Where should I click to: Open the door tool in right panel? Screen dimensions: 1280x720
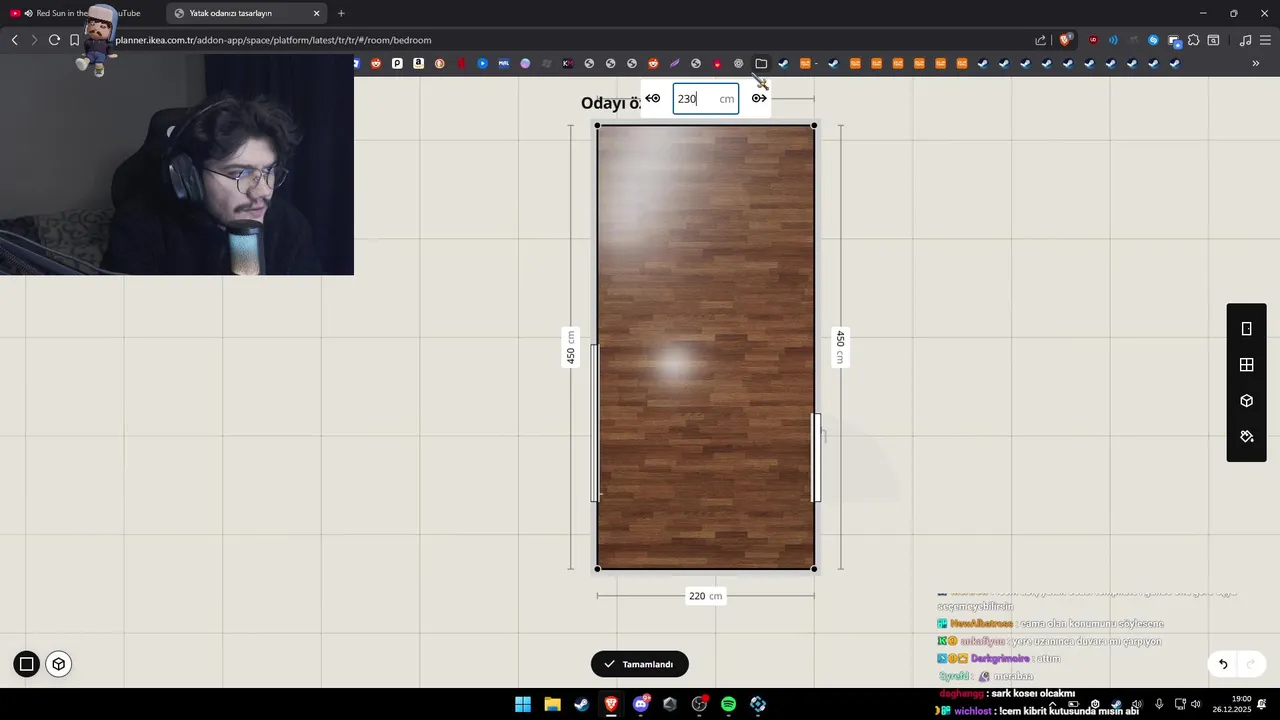pyautogui.click(x=1247, y=329)
